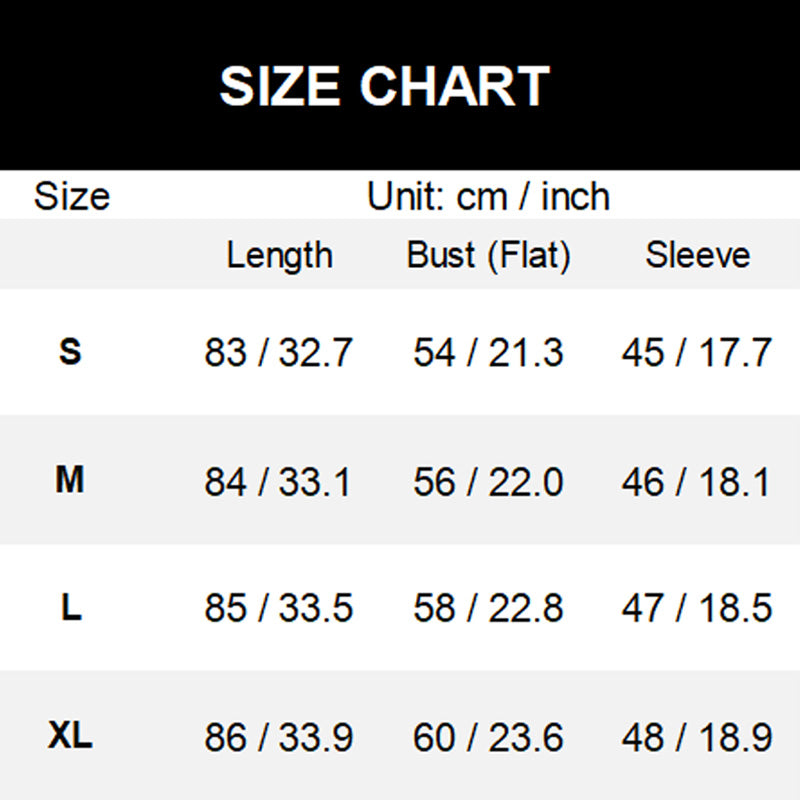Click the 86 / 33.9 length cell

coord(279,739)
